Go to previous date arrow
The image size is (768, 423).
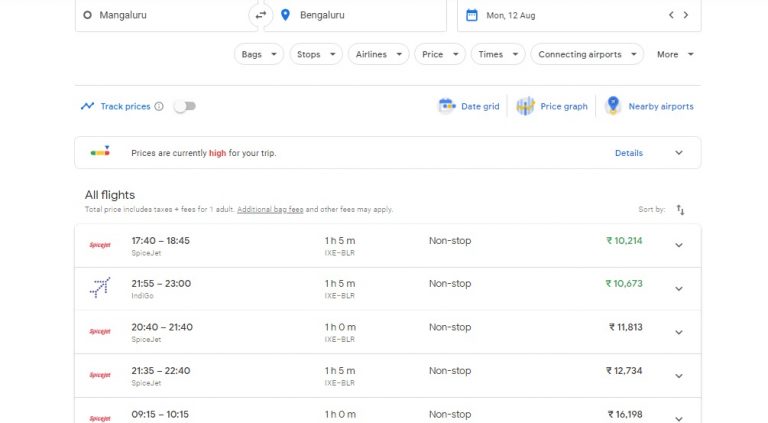coord(671,15)
